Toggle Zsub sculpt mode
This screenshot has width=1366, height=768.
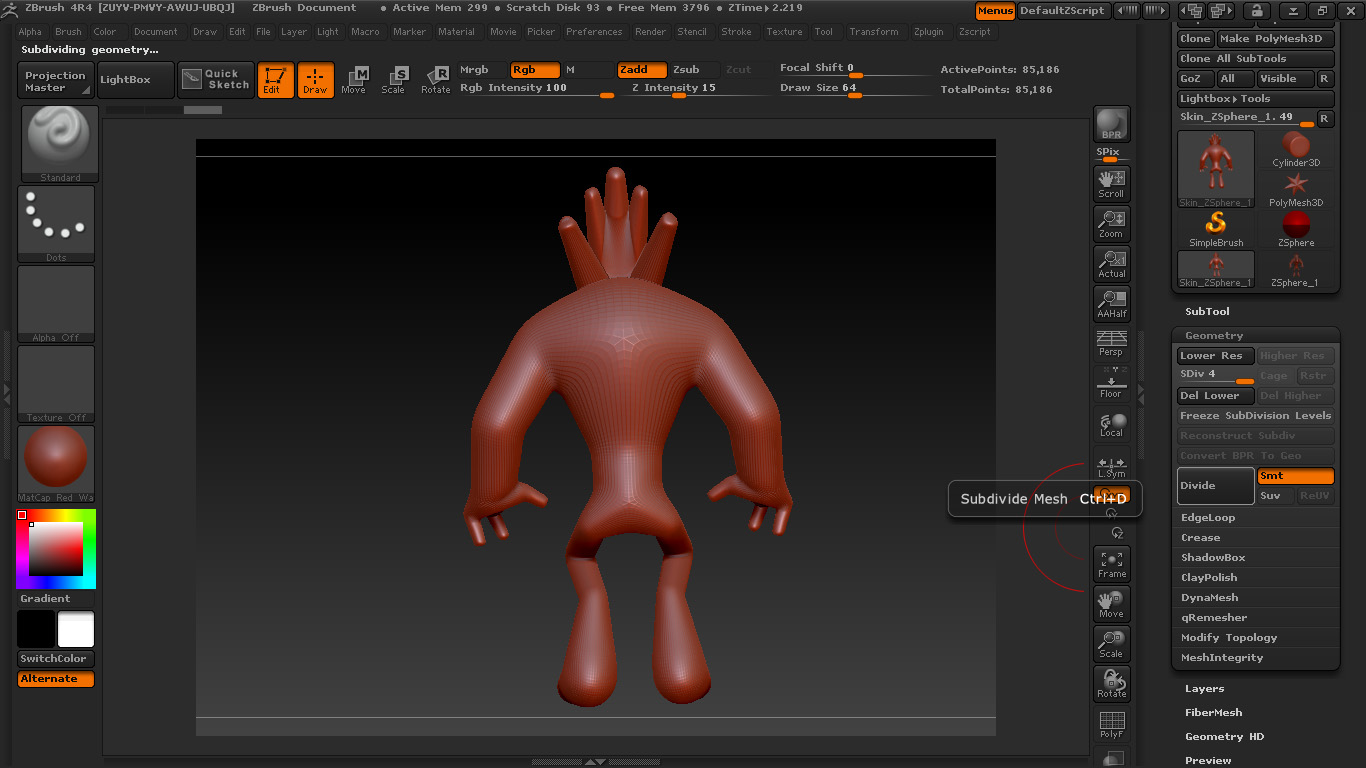(695, 70)
